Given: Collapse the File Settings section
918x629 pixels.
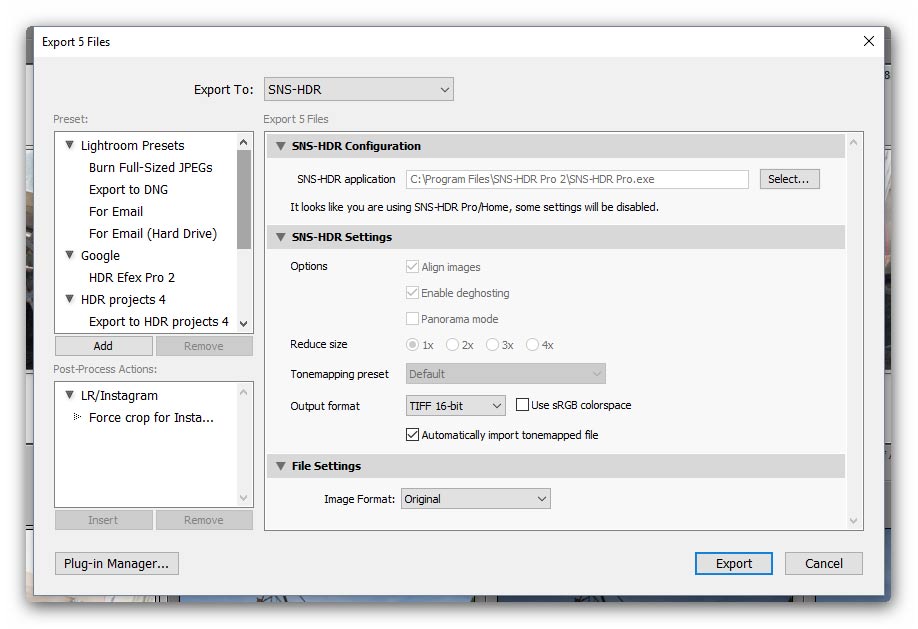Looking at the screenshot, I should click(281, 466).
